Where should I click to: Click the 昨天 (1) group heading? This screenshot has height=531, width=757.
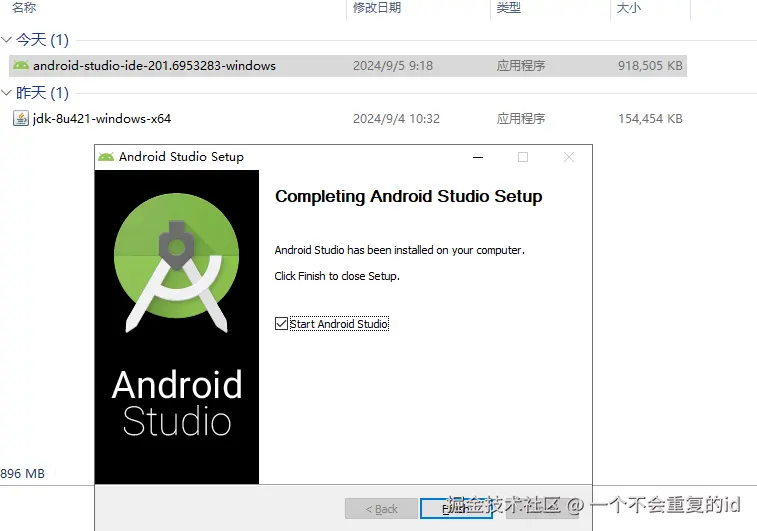pos(42,93)
